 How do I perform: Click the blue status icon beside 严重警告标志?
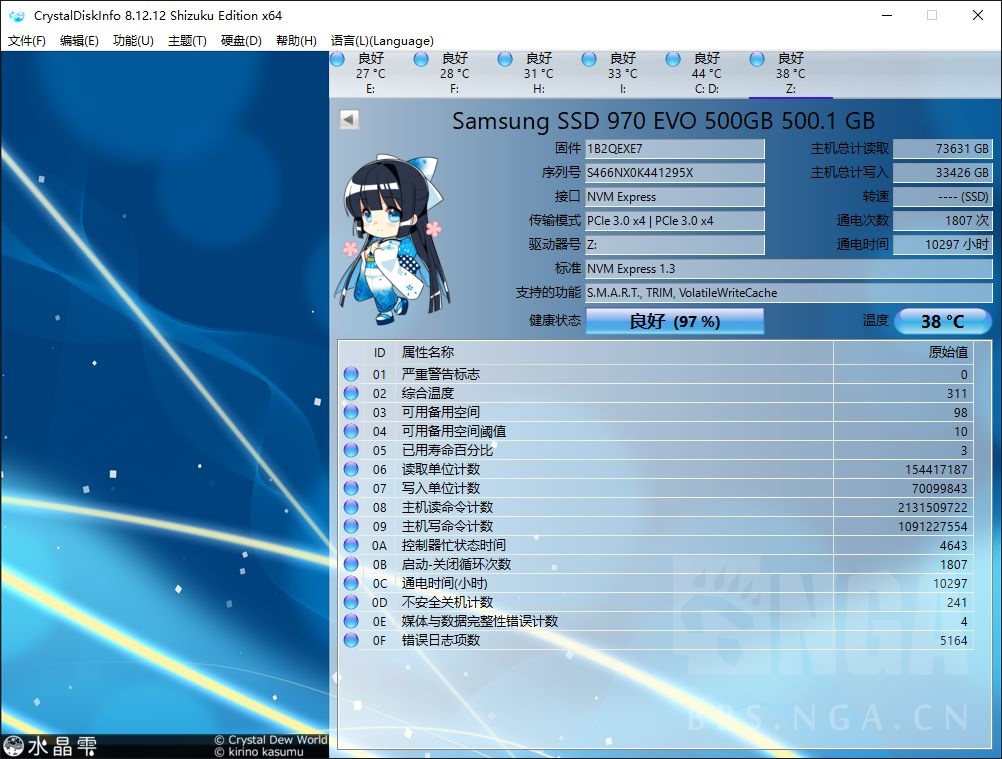pos(351,374)
